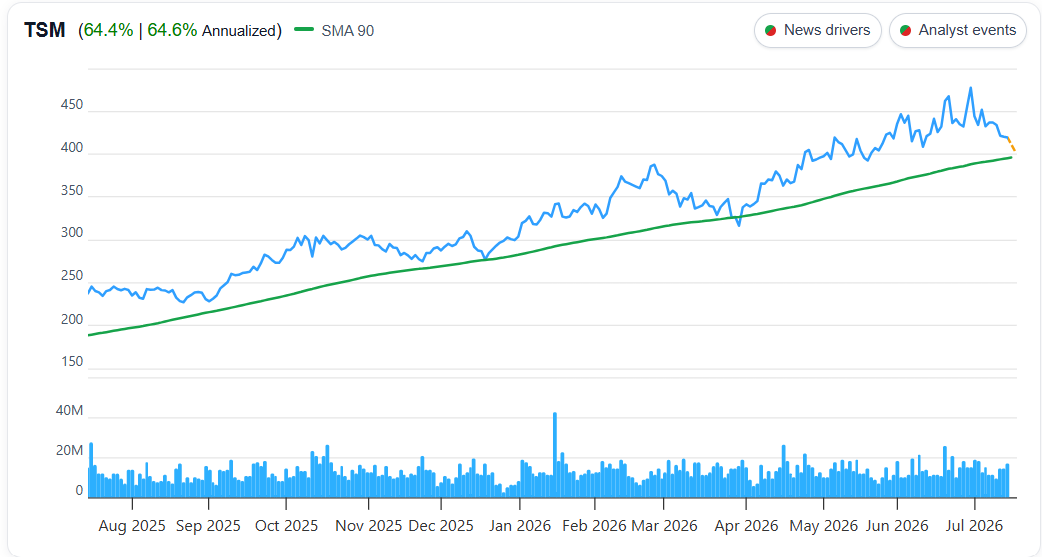Click the 350 price axis label
The width and height of the screenshot is (1042, 557).
coord(72,191)
